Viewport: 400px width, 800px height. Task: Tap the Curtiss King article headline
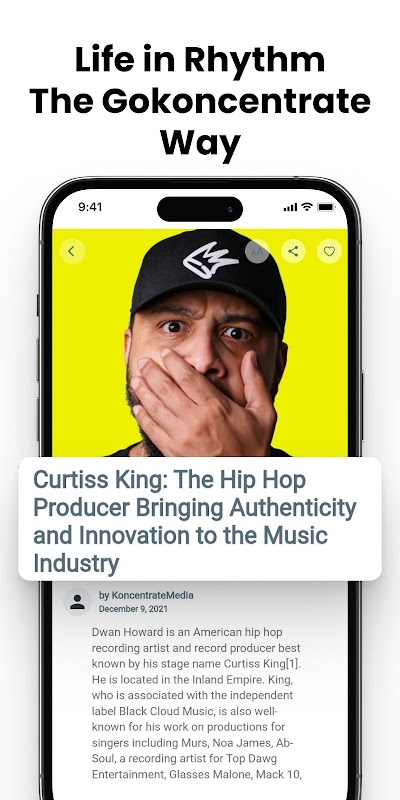pos(195,522)
